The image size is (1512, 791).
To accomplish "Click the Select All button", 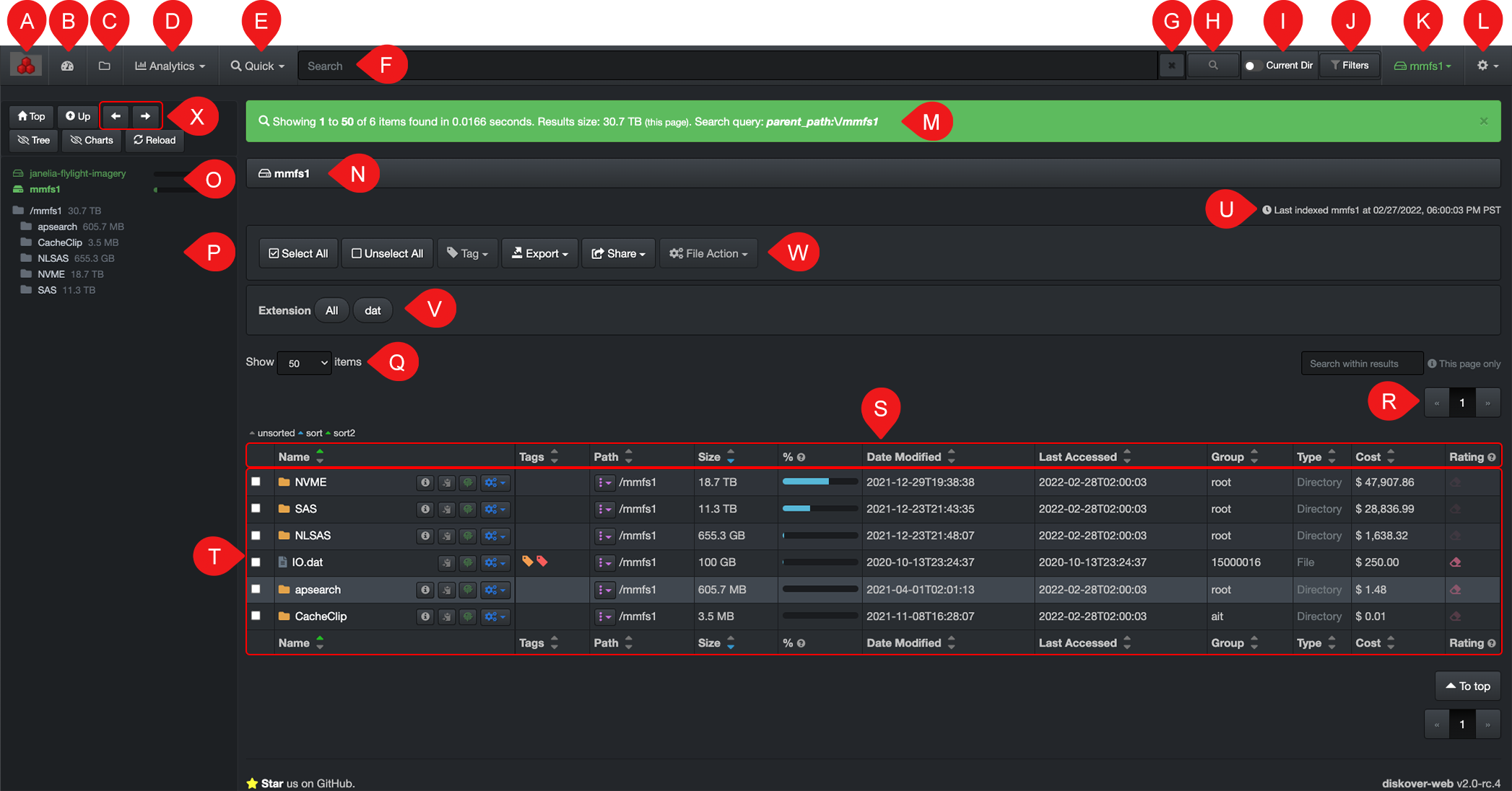I will pos(298,253).
